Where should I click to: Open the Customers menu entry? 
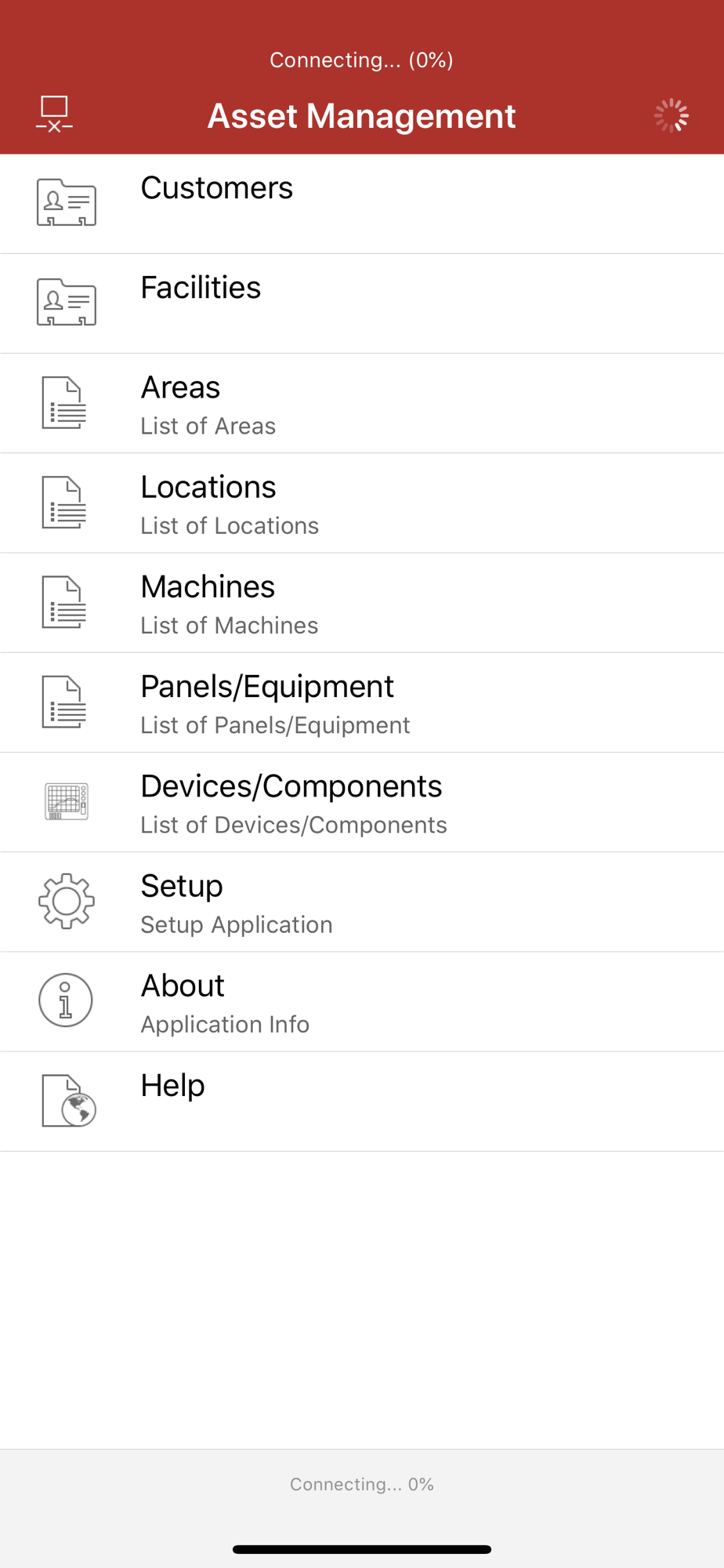[x=362, y=204]
